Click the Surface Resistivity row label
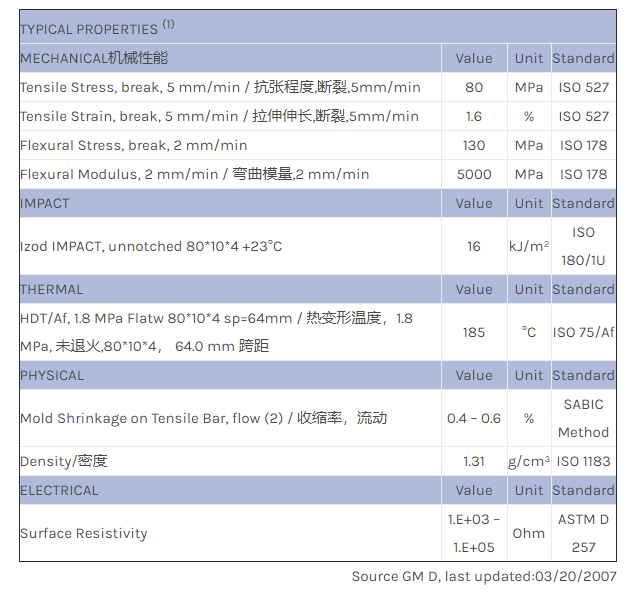 tap(84, 533)
